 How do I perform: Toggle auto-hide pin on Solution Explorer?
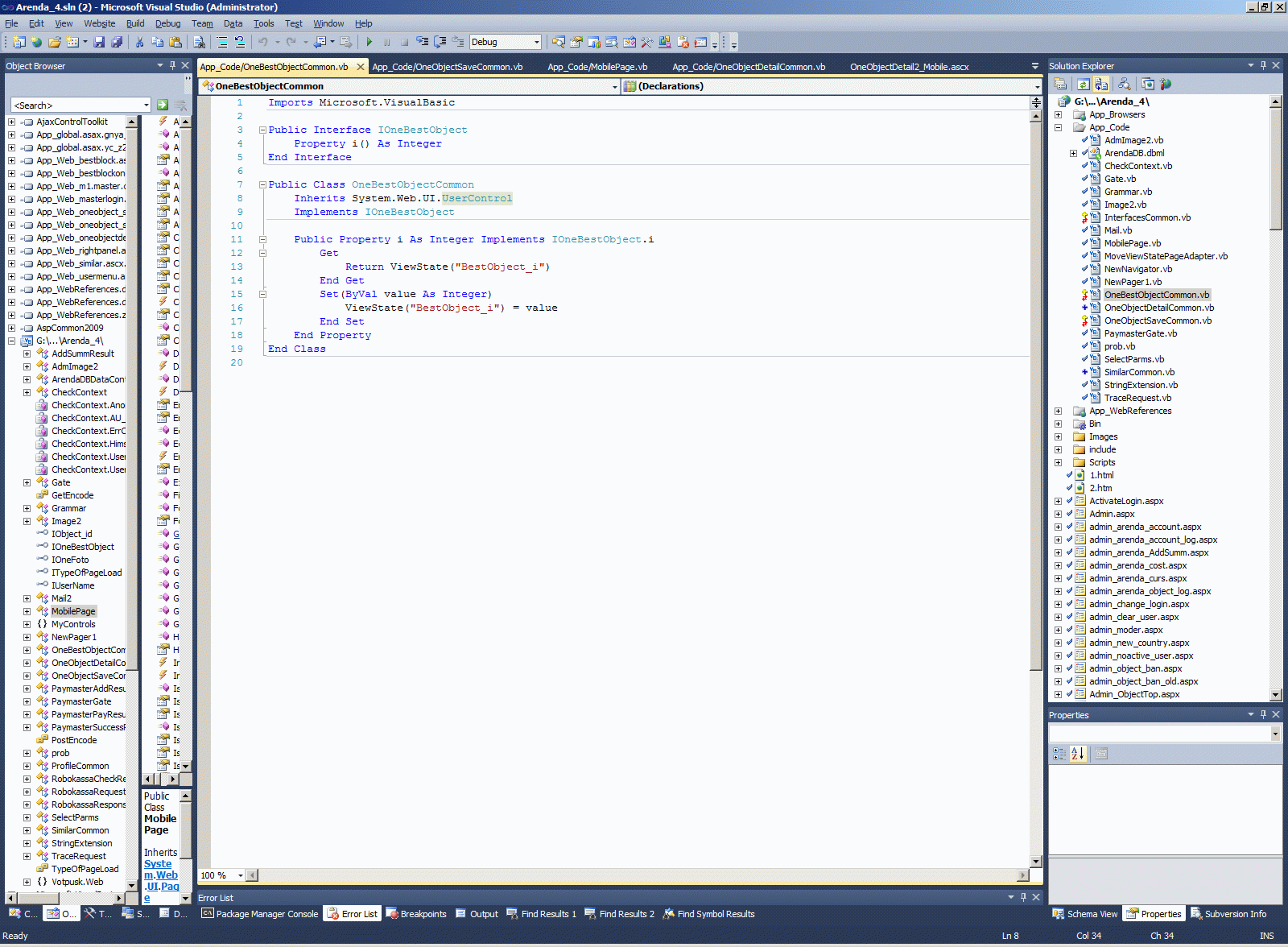[x=1263, y=65]
